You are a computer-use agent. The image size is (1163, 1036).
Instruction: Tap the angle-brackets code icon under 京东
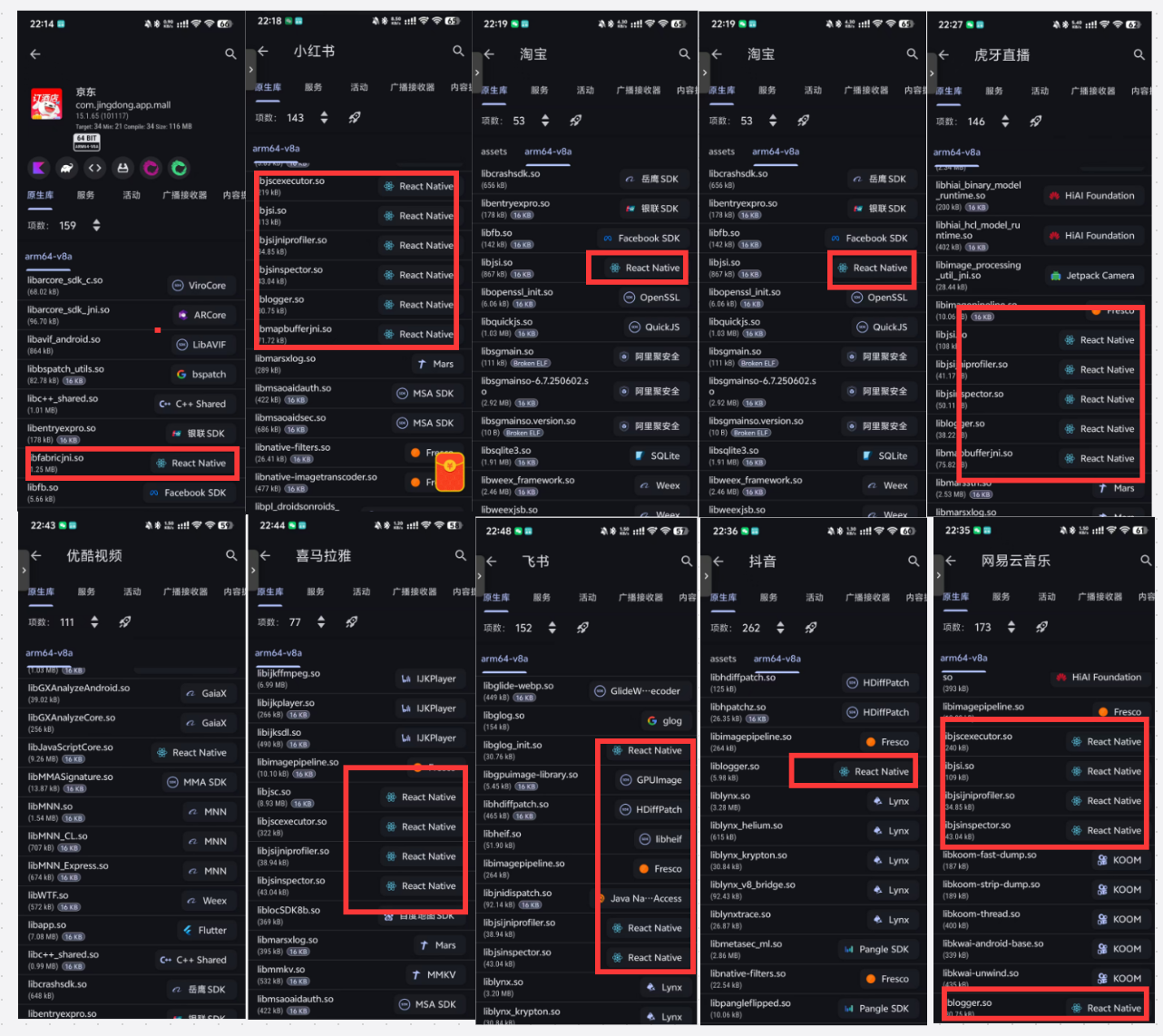point(94,168)
